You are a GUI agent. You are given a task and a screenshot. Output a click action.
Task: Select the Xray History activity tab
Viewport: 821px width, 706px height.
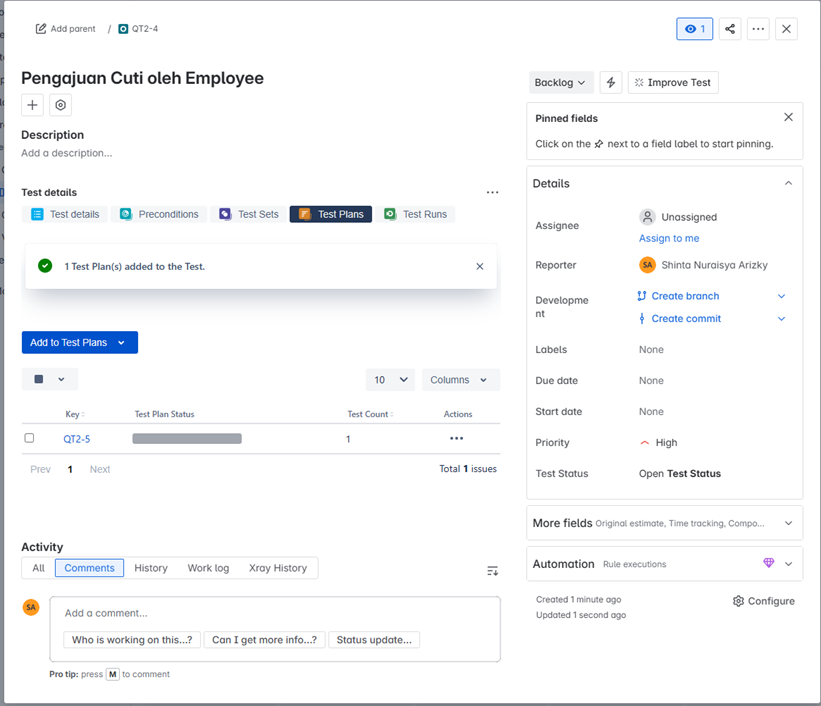point(277,568)
